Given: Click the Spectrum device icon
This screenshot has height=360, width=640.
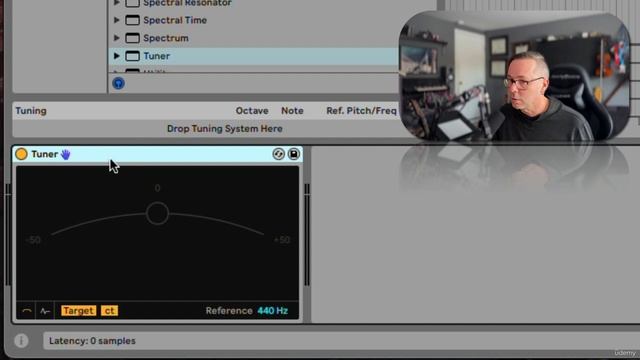Looking at the screenshot, I should coord(132,38).
